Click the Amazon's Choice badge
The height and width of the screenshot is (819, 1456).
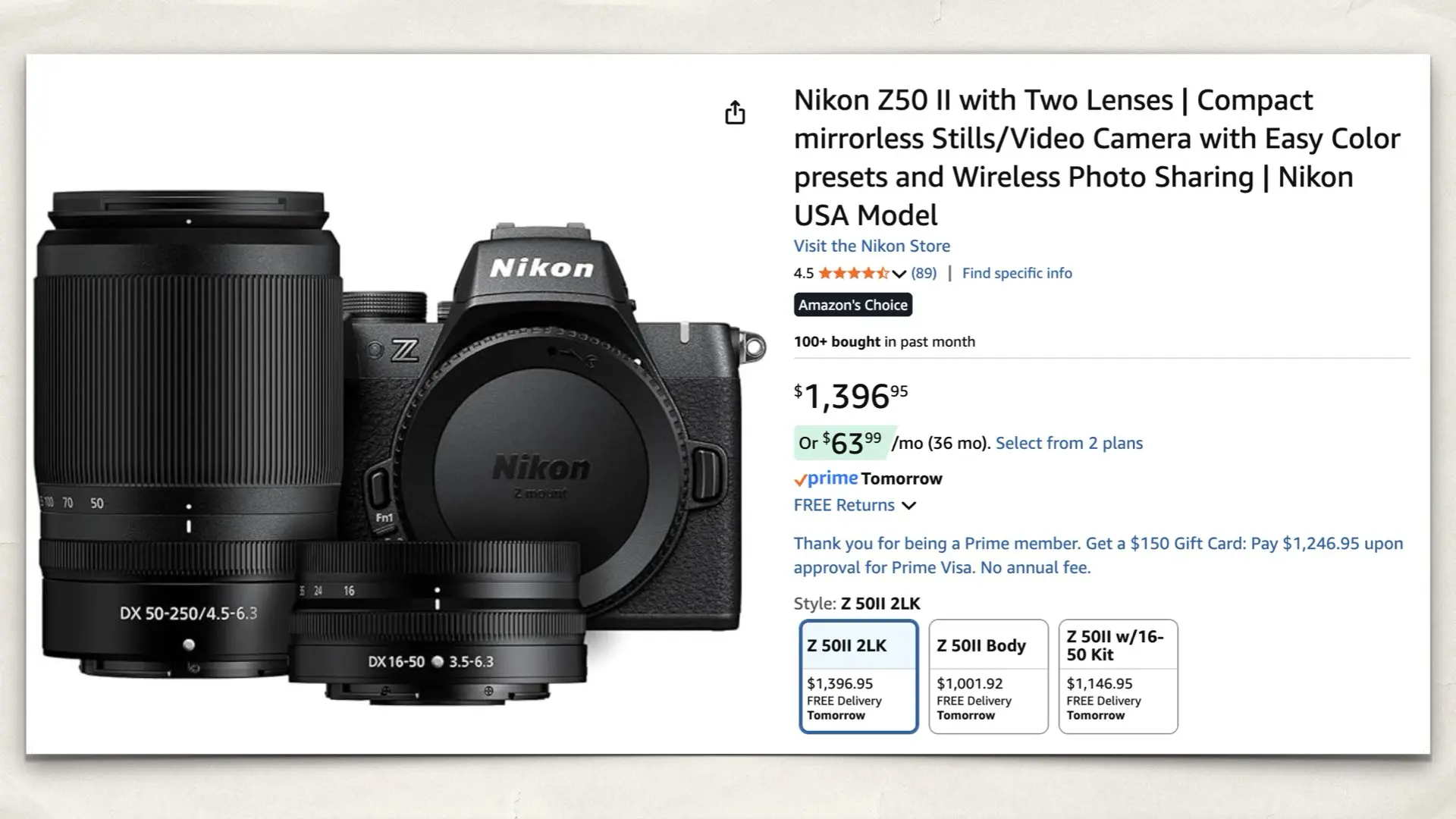tap(852, 305)
